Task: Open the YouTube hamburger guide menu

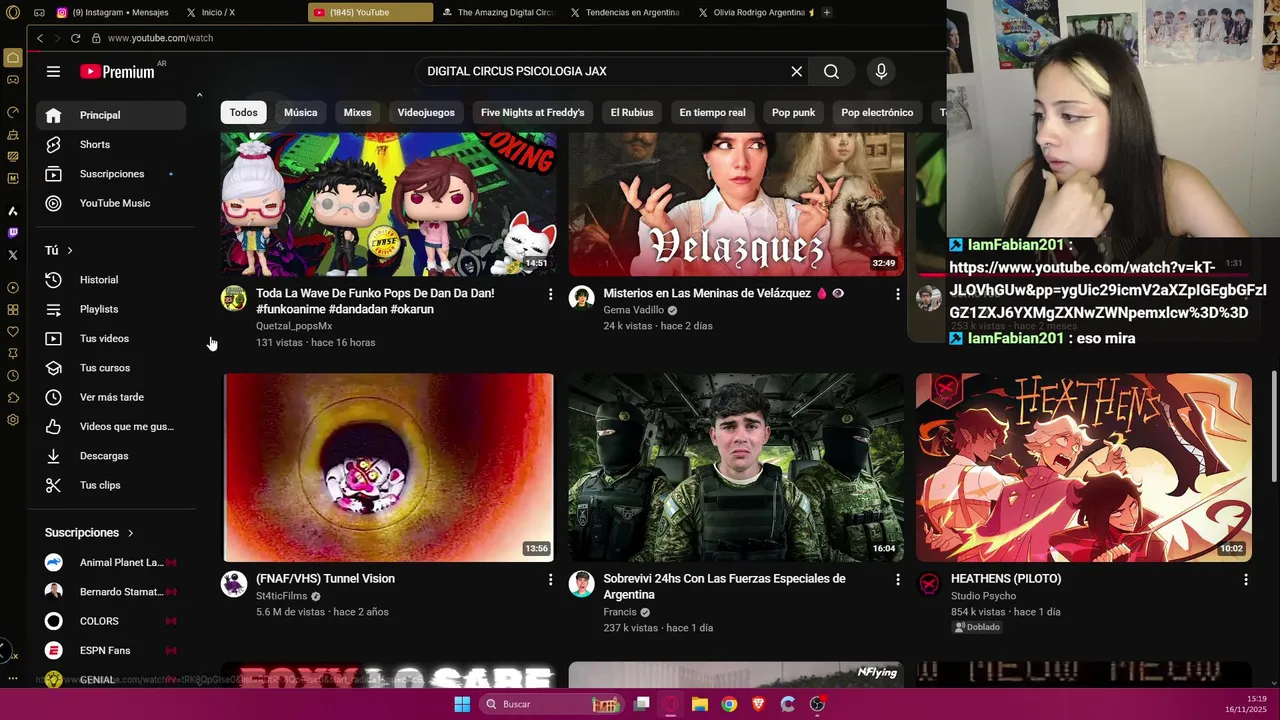Action: [x=53, y=71]
